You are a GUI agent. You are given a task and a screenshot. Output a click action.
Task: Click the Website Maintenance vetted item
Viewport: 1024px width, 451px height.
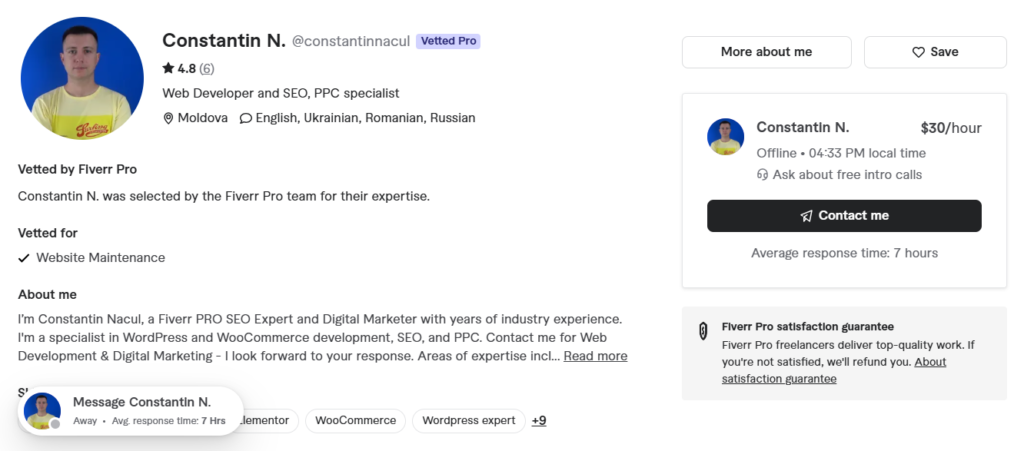(x=101, y=258)
